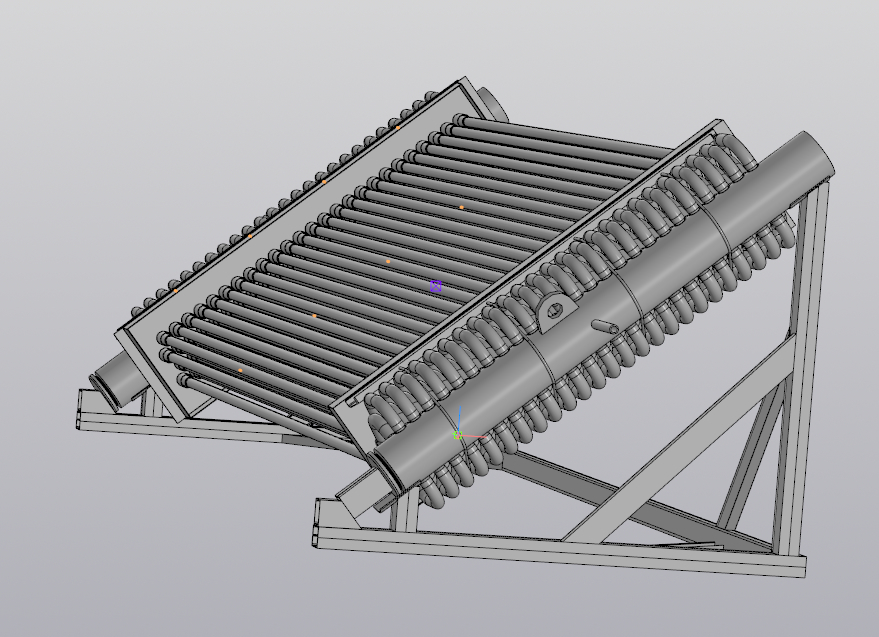
Task: Select the lifting lug on the header pipe
Action: [x=557, y=310]
